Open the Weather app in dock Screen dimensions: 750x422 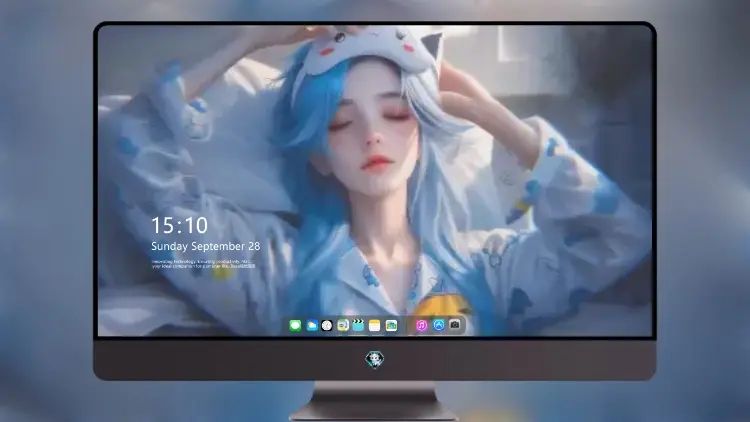point(312,326)
